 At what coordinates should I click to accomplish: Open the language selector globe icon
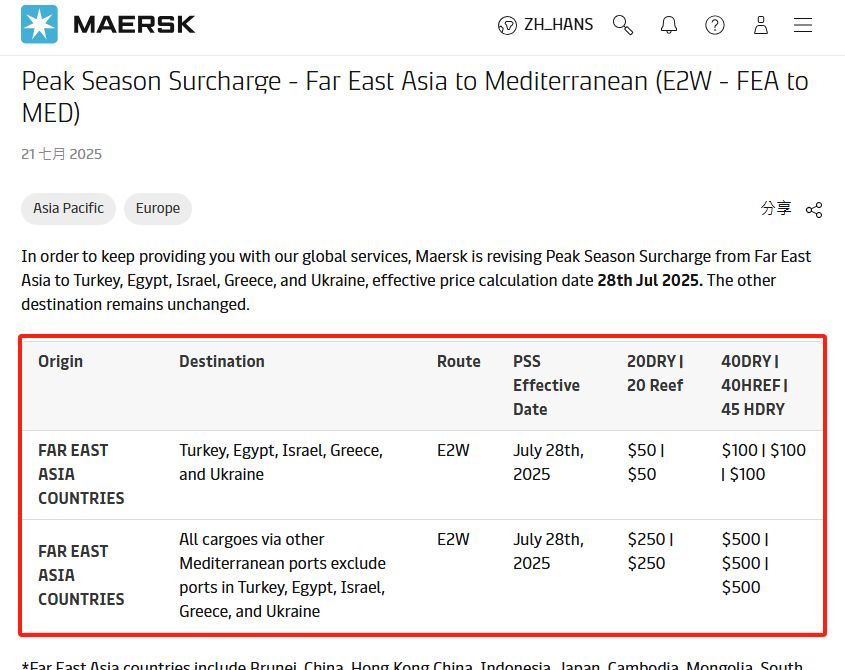pos(507,25)
